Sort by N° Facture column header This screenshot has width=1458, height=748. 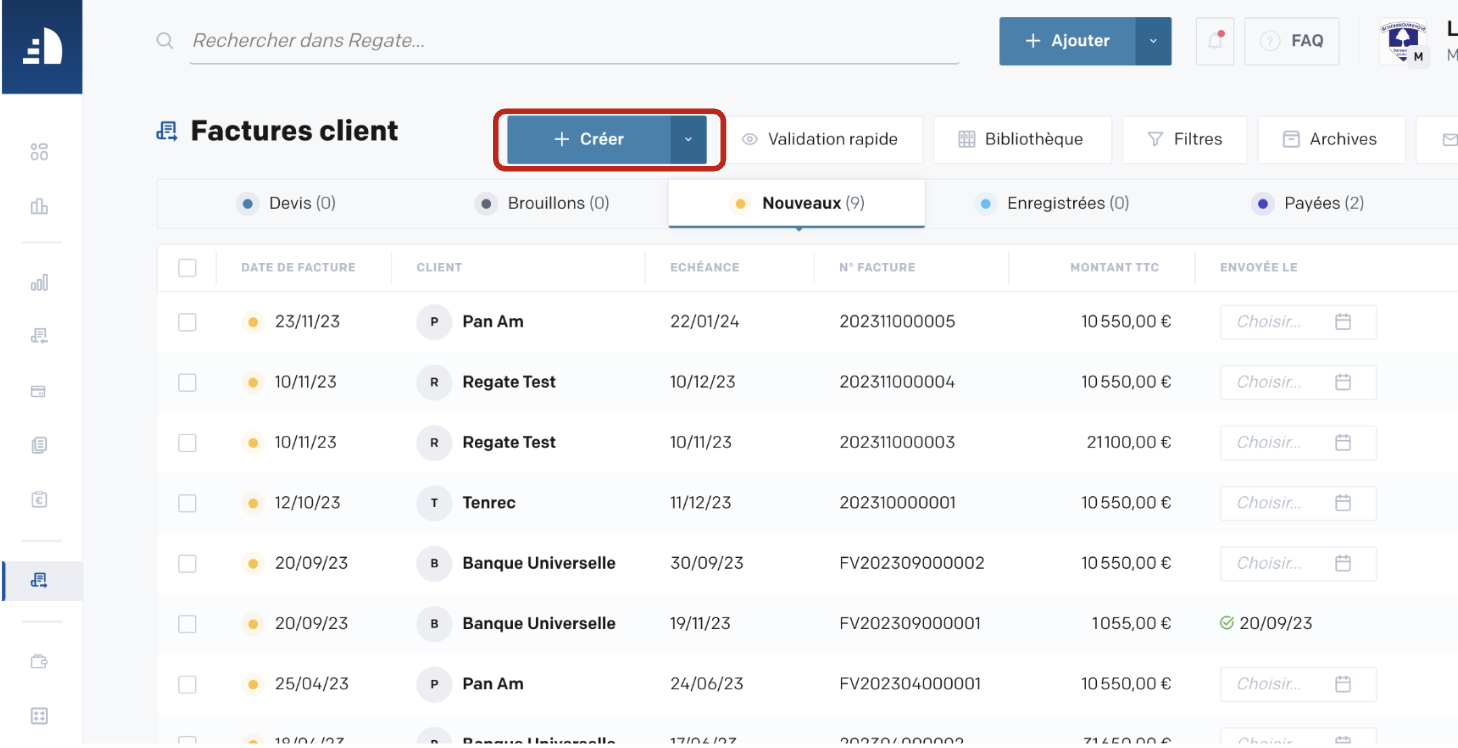coord(877,267)
